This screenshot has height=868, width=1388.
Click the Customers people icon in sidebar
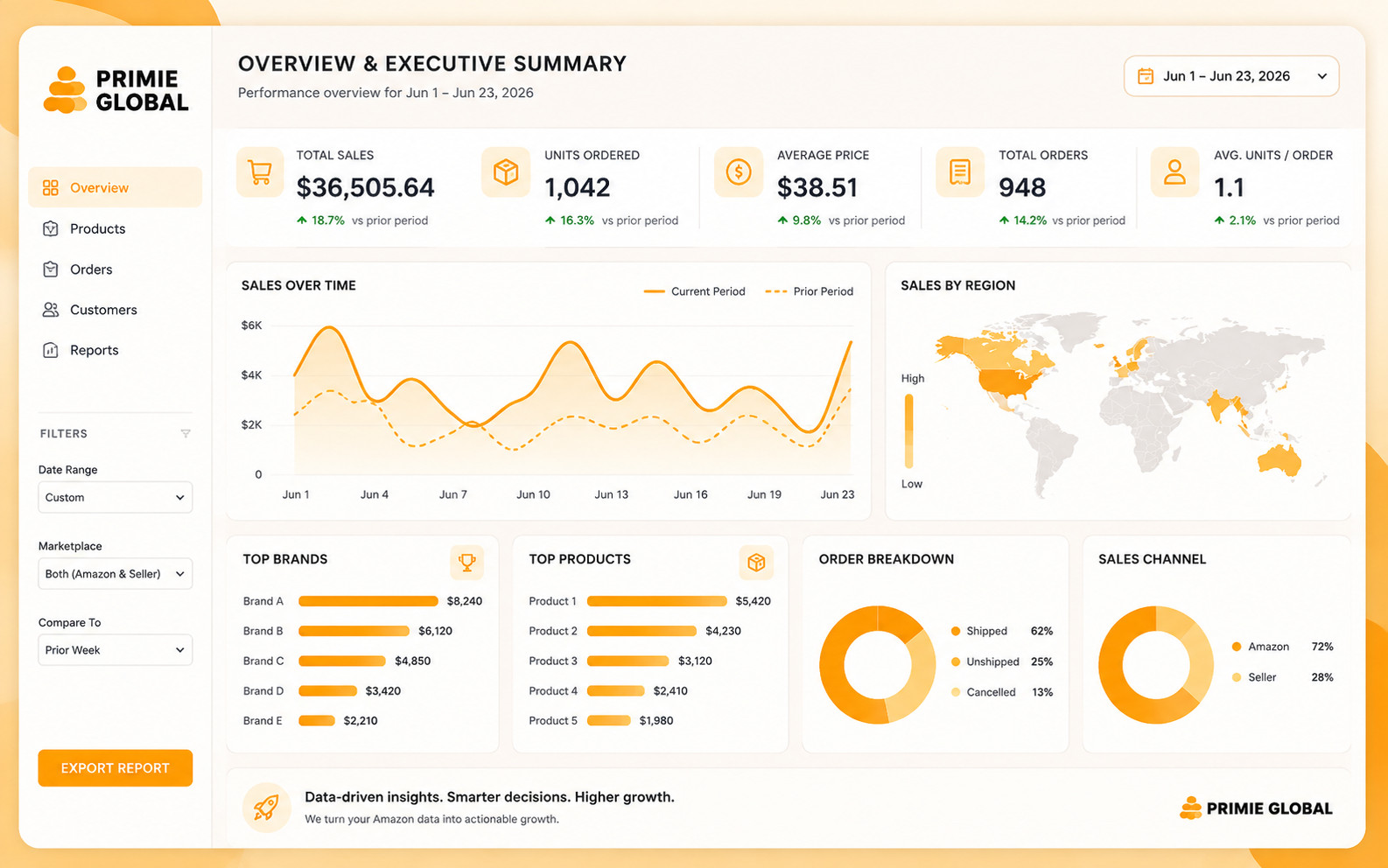point(51,310)
